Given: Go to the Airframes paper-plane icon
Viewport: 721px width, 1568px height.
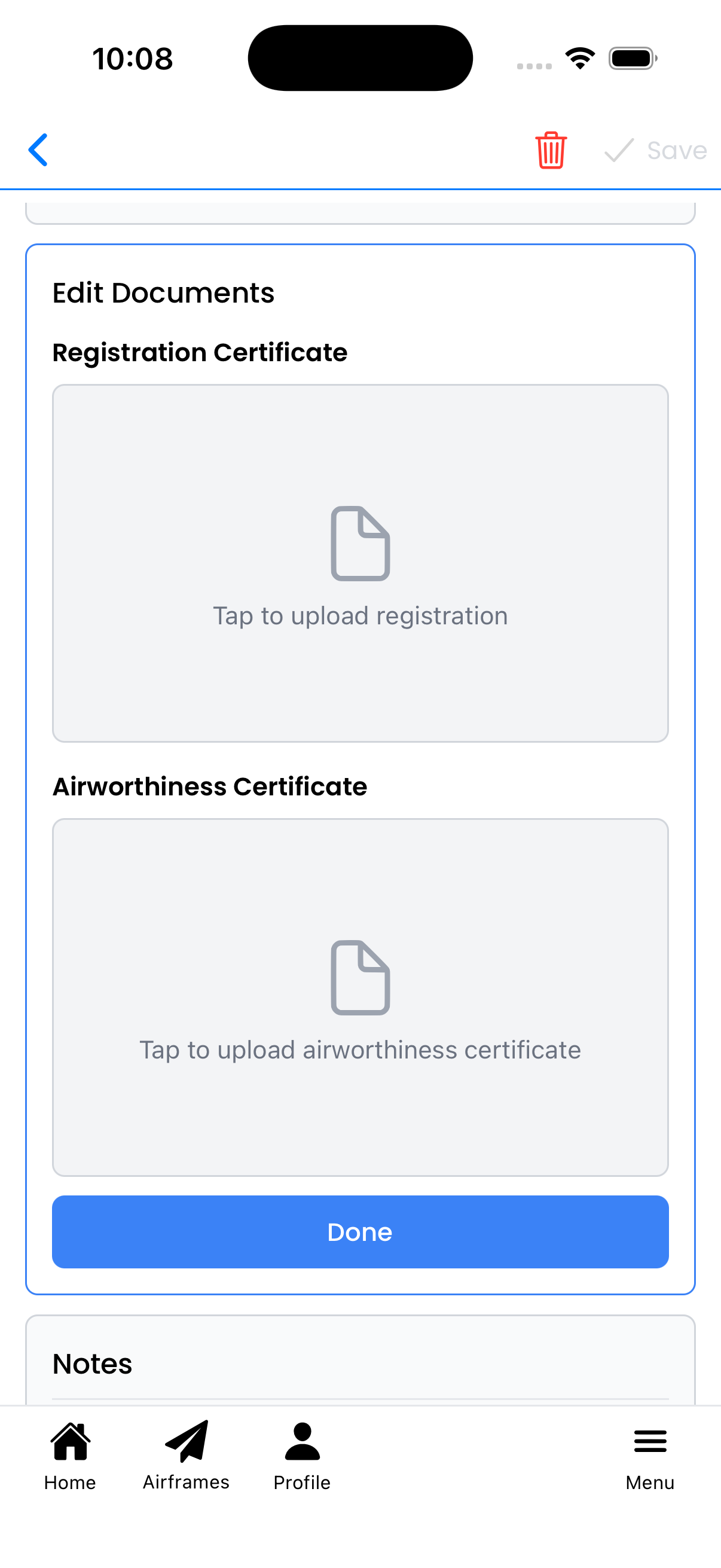Looking at the screenshot, I should point(186,1441).
